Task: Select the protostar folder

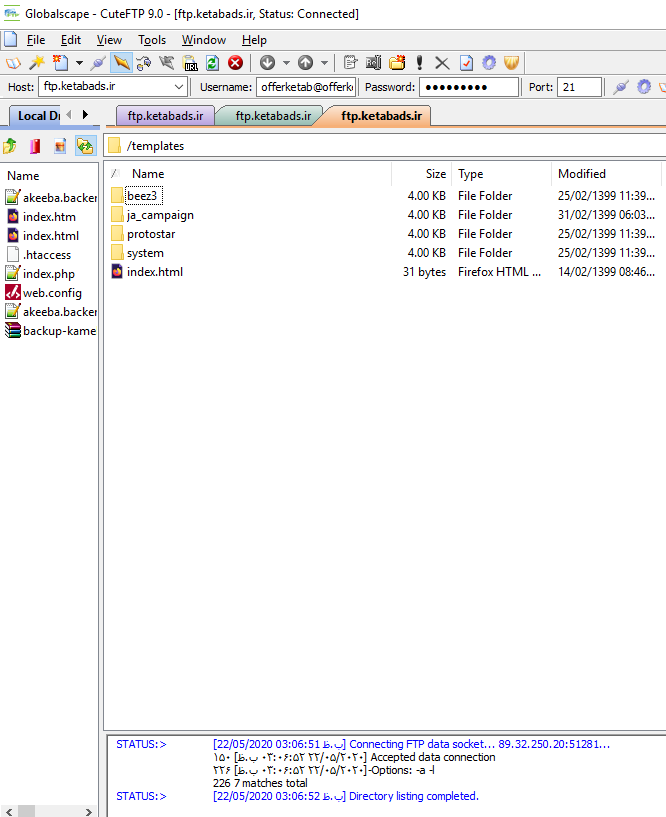Action: tap(151, 234)
